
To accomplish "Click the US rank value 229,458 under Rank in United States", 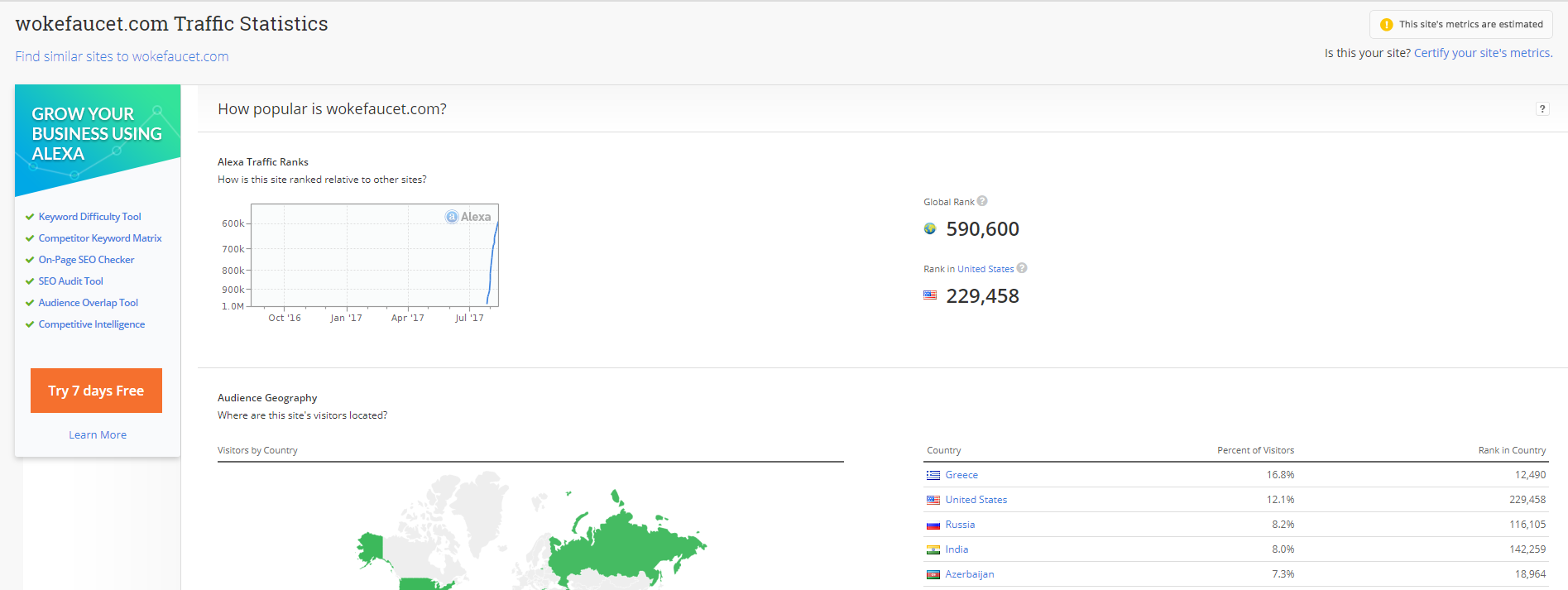I will tap(982, 296).
